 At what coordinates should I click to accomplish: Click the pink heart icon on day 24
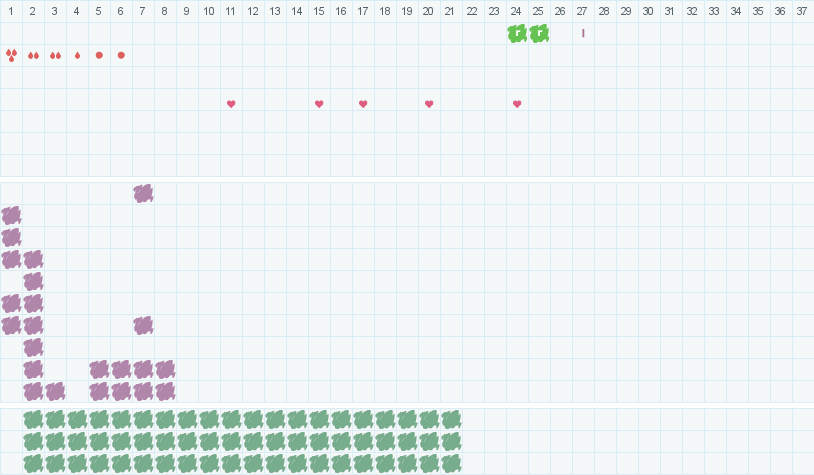point(517,104)
